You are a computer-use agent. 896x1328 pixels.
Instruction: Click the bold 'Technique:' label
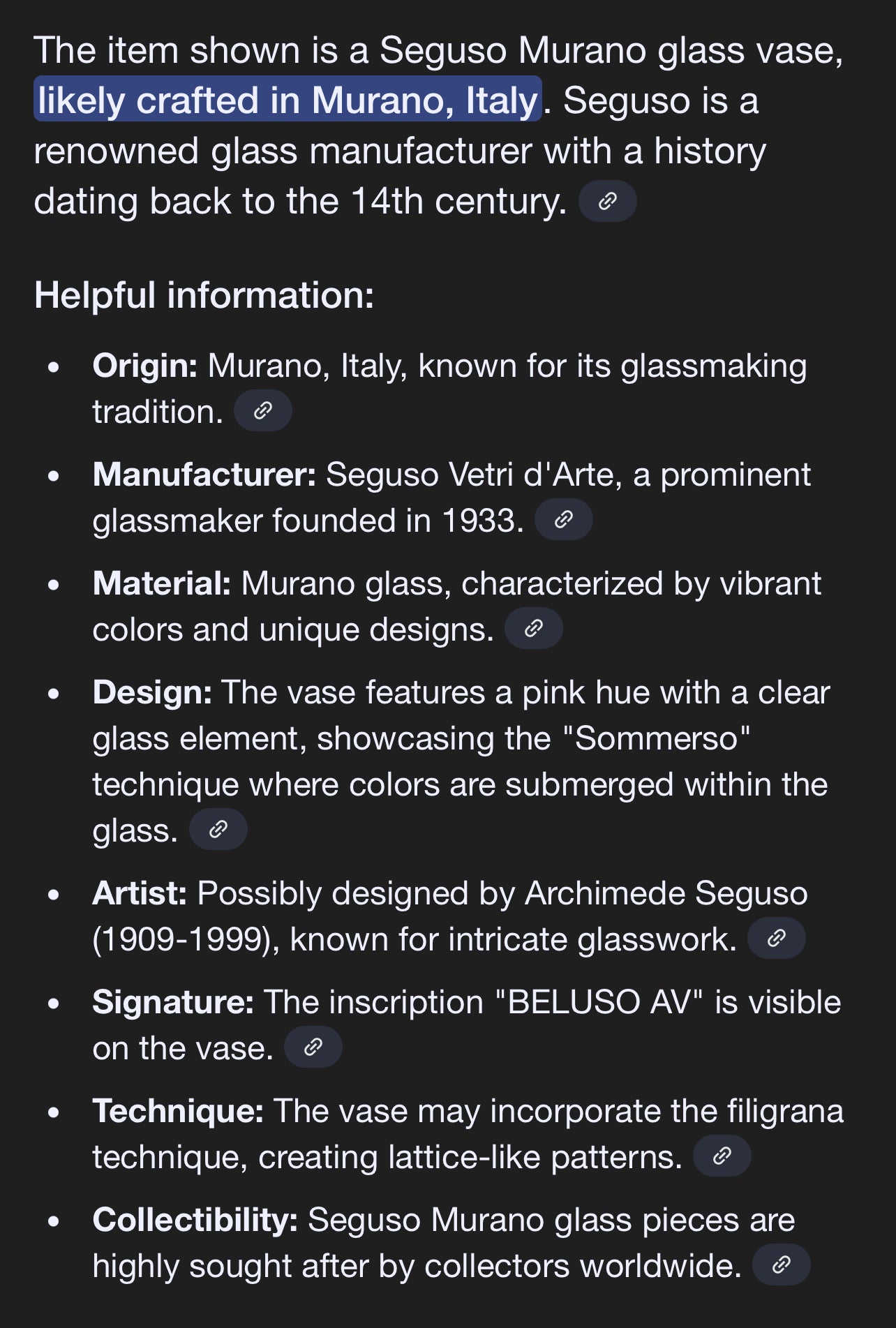pyautogui.click(x=178, y=1112)
